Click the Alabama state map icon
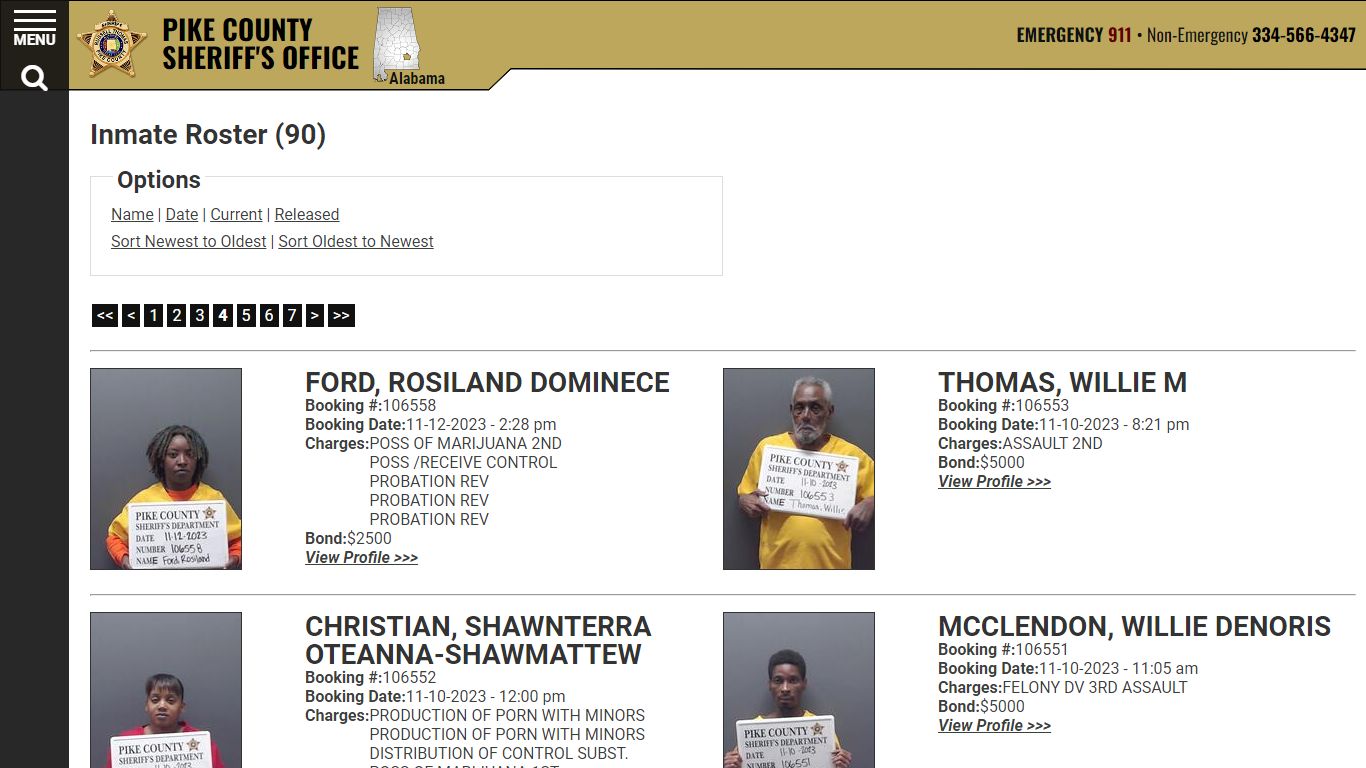The image size is (1366, 768). pos(399,46)
